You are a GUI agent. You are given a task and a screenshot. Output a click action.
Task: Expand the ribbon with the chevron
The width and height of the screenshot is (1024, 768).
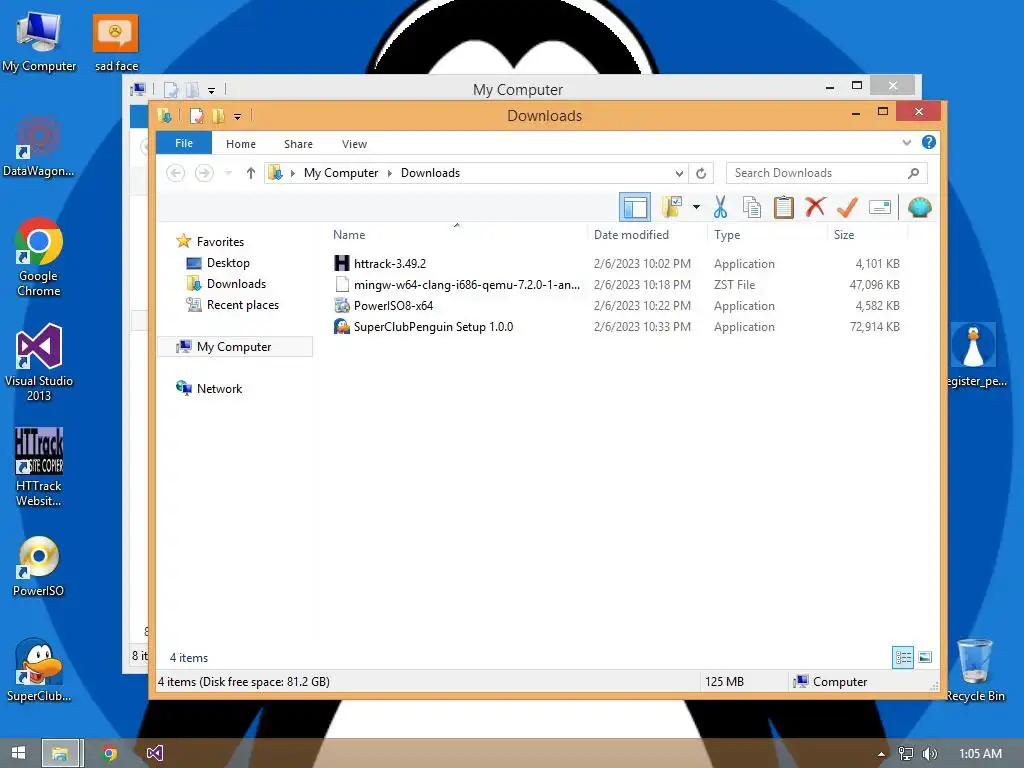coord(906,142)
